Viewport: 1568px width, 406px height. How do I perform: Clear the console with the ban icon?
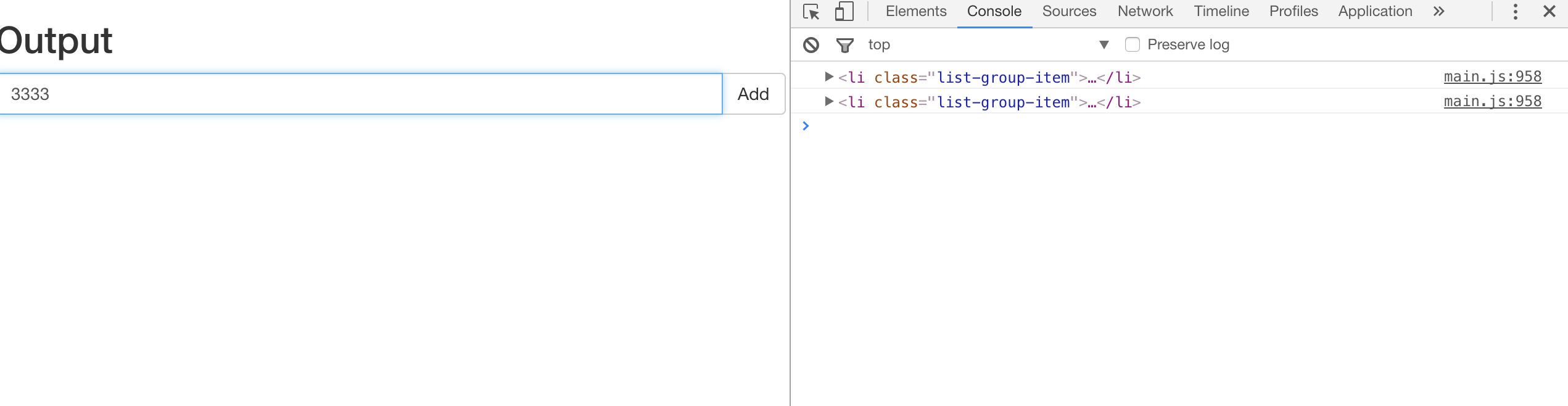811,45
